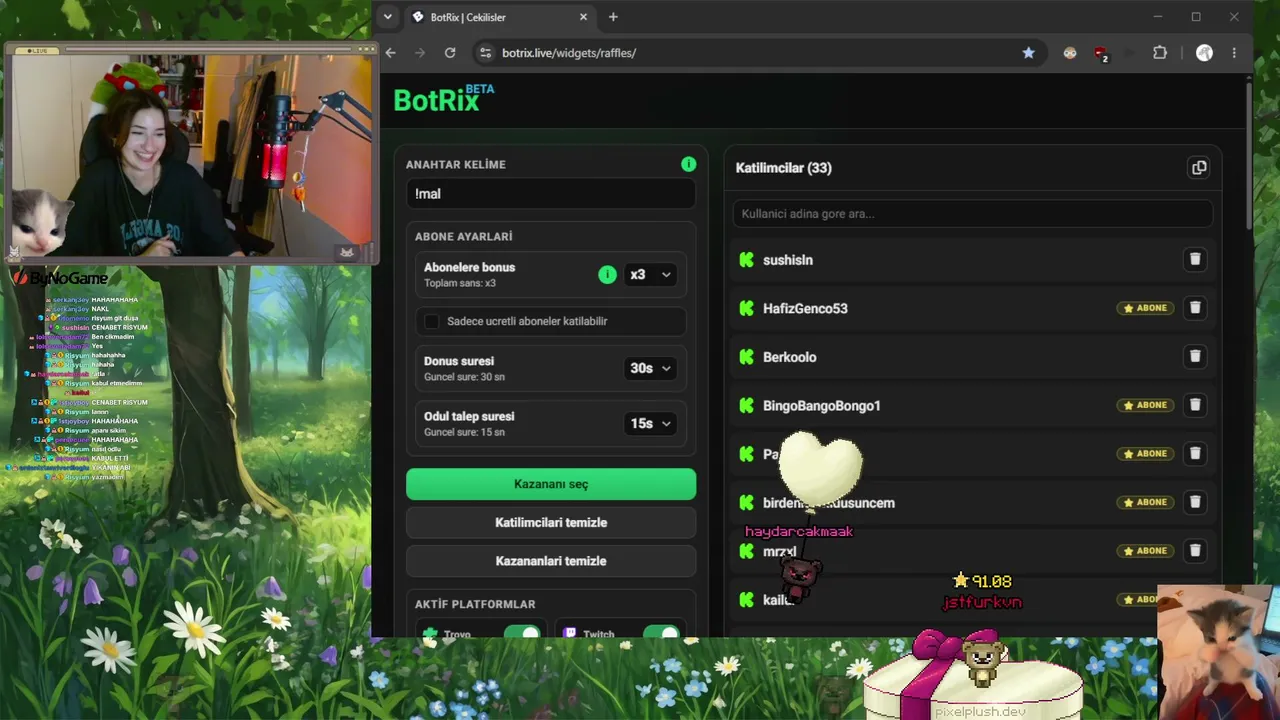This screenshot has height=720, width=1280.
Task: Open the Abonelere bonus x3 dropdown
Action: tap(649, 274)
